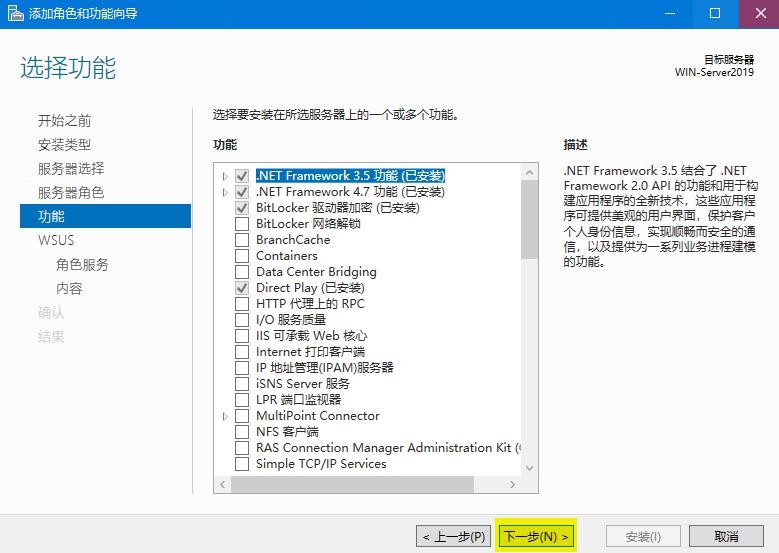Expand the .NET Framework 4.7 功能 node
The height and width of the screenshot is (553, 779).
click(225, 192)
